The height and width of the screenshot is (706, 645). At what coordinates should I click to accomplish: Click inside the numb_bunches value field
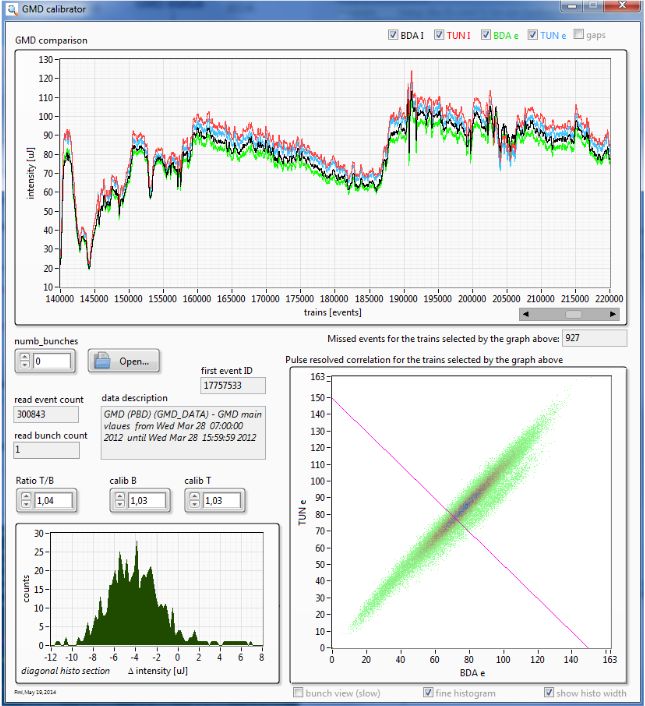(52, 361)
